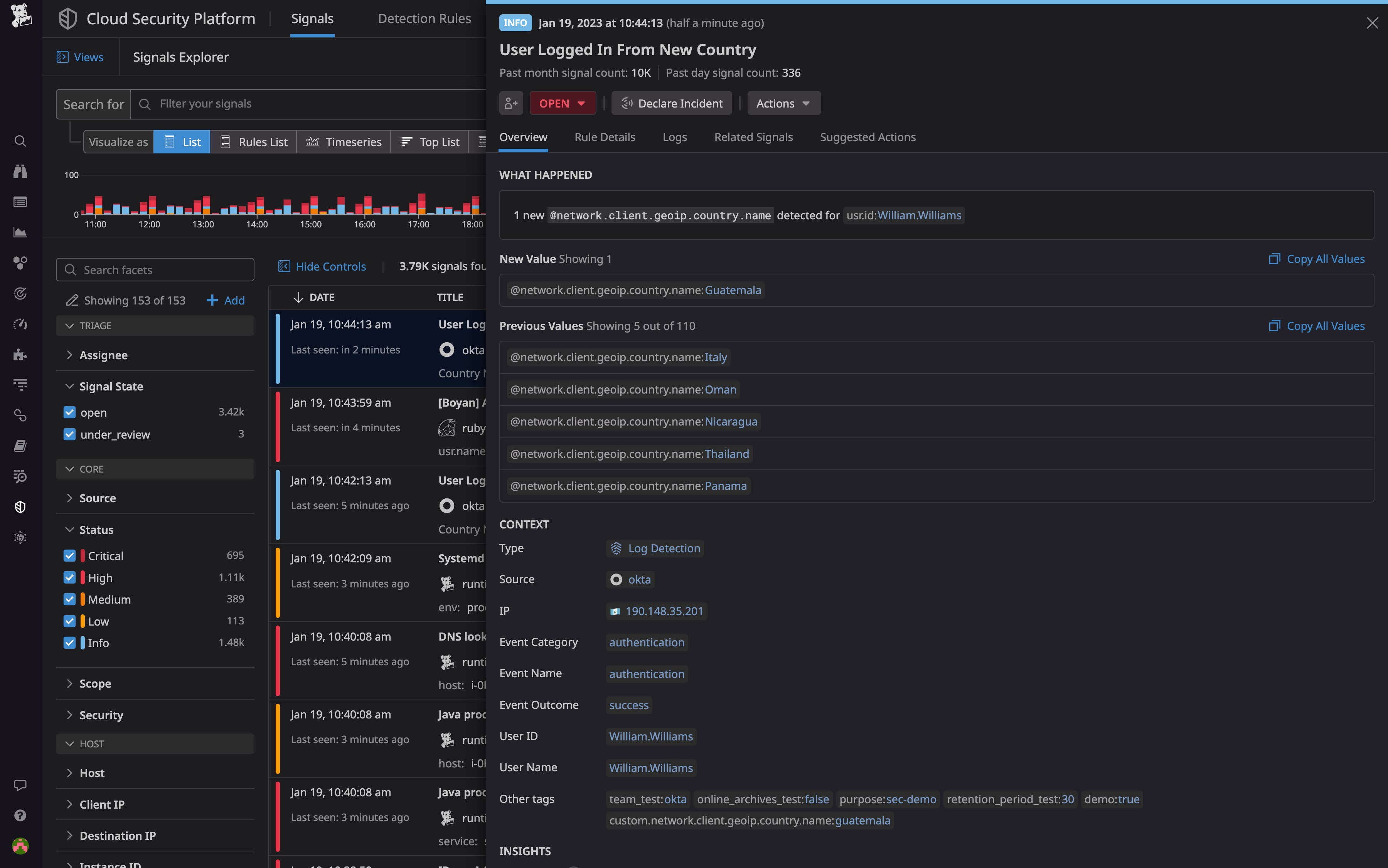Click the assign user icon button

[x=510, y=103]
